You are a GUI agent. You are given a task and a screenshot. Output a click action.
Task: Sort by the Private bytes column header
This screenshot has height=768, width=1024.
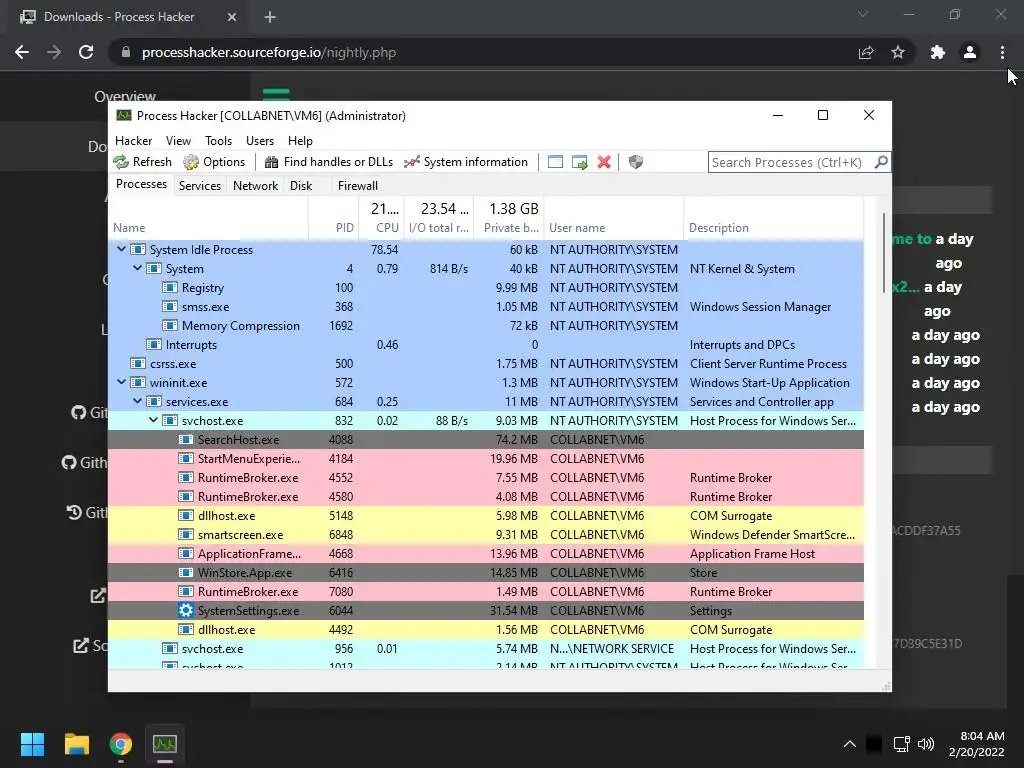(509, 219)
